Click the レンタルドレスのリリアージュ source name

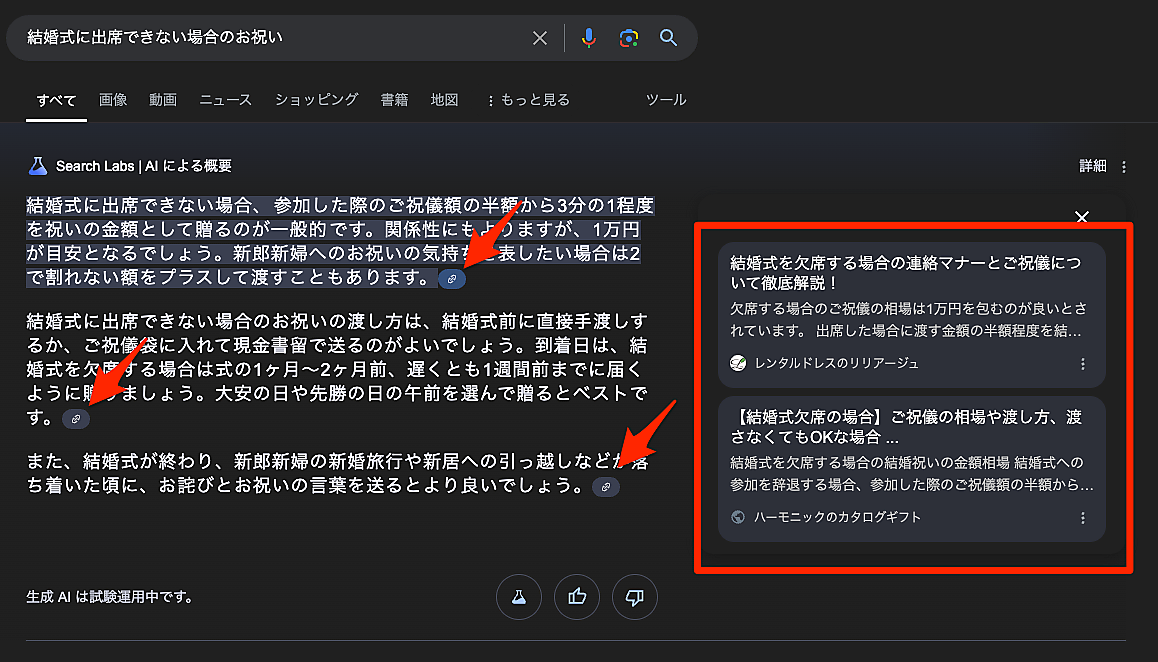click(837, 364)
